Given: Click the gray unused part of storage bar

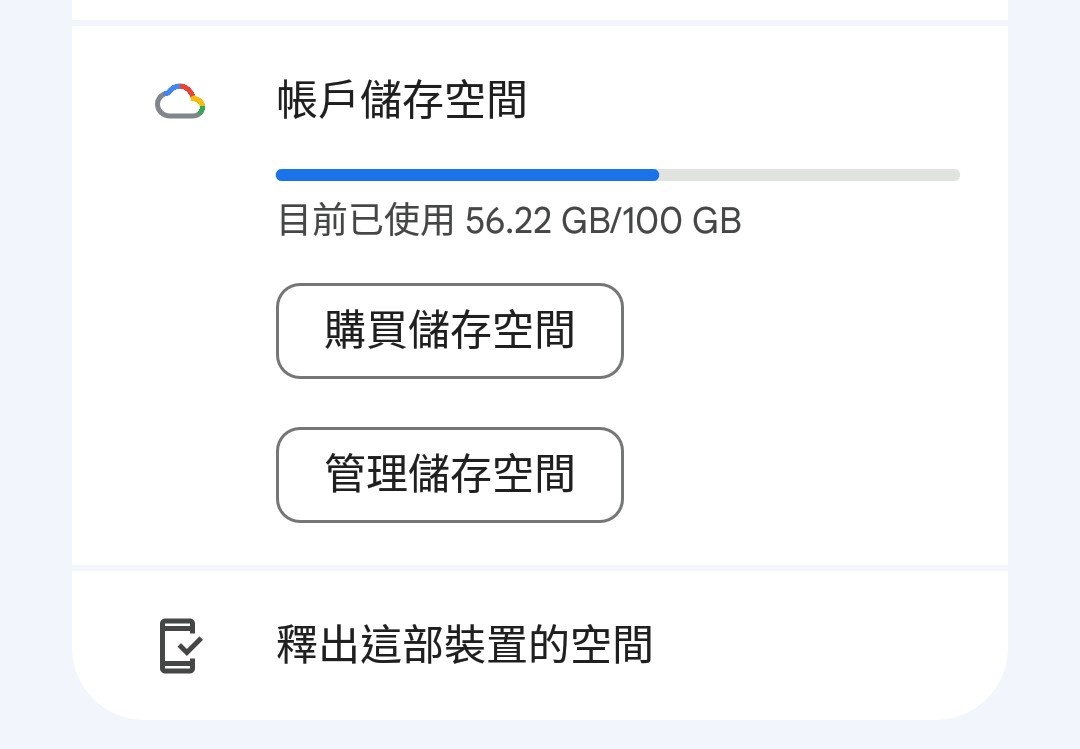Looking at the screenshot, I should (x=808, y=175).
